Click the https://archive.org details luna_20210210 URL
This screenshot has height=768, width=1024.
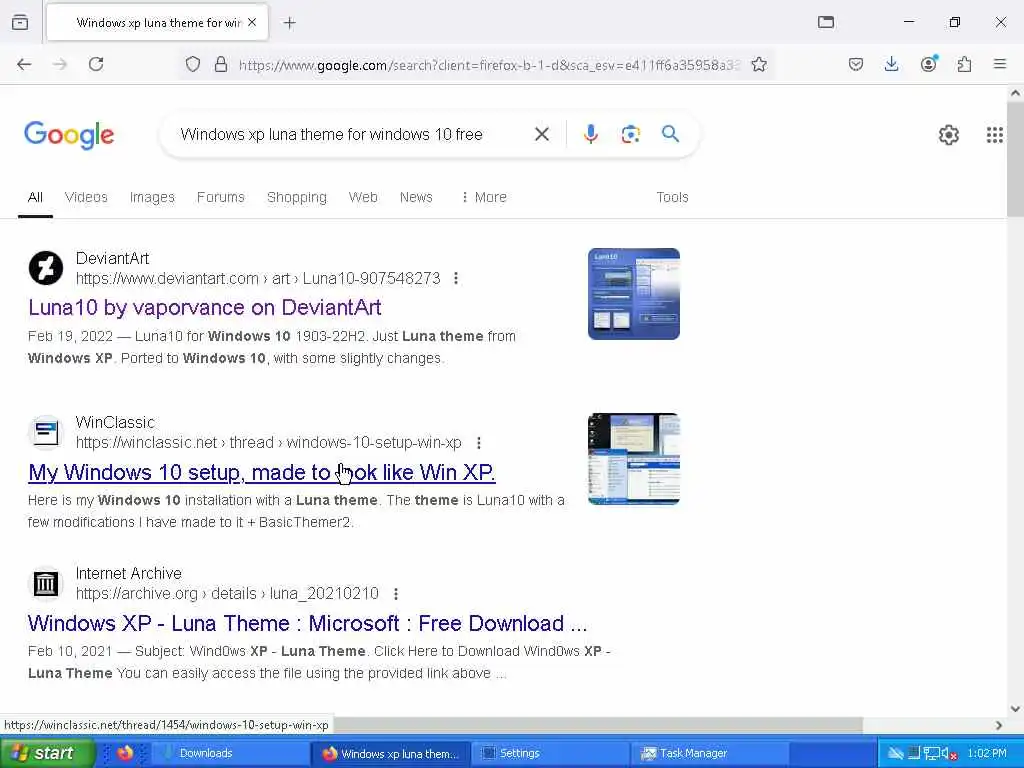coord(227,594)
